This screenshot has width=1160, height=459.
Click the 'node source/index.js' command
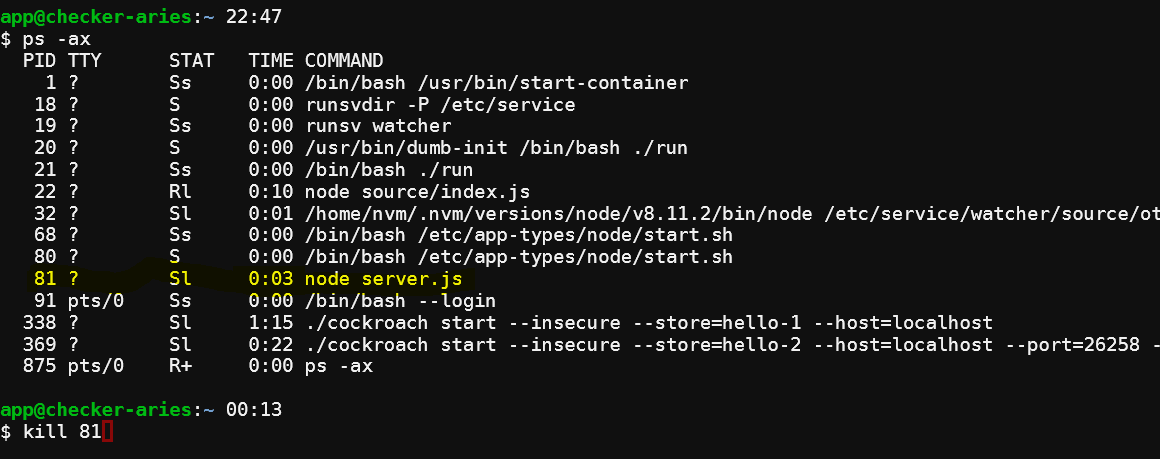[x=417, y=192]
